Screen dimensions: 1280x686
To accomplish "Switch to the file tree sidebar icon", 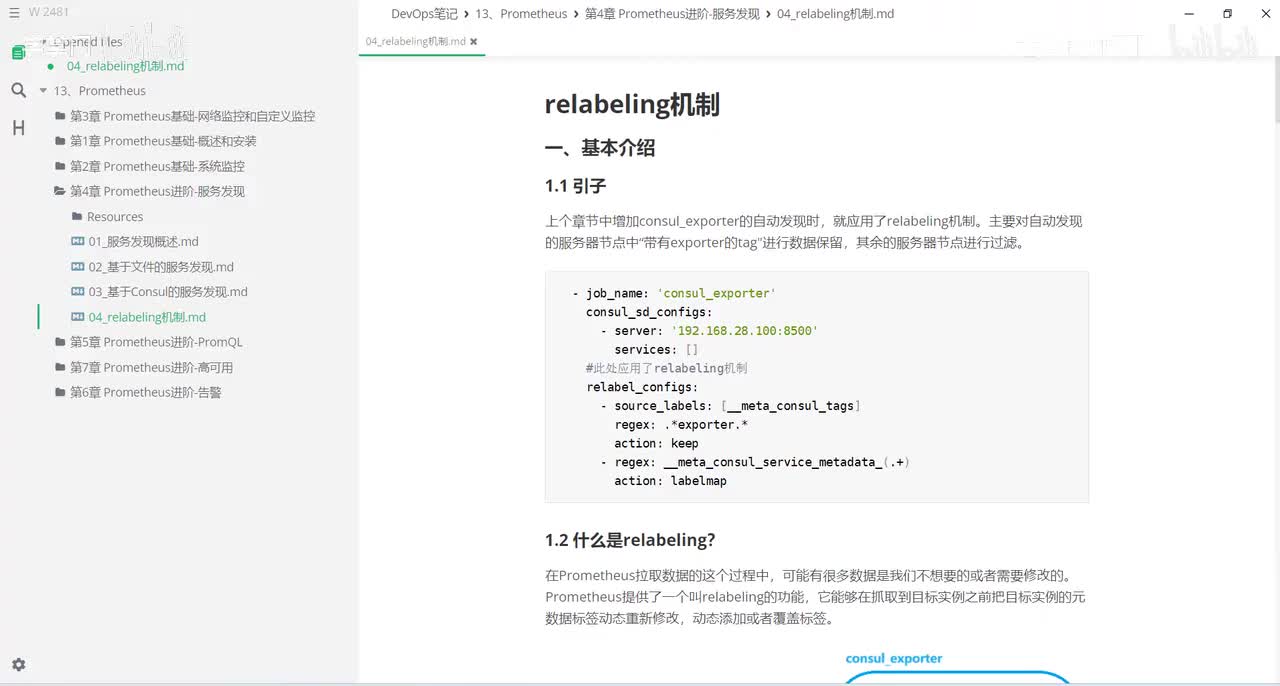I will [18, 52].
